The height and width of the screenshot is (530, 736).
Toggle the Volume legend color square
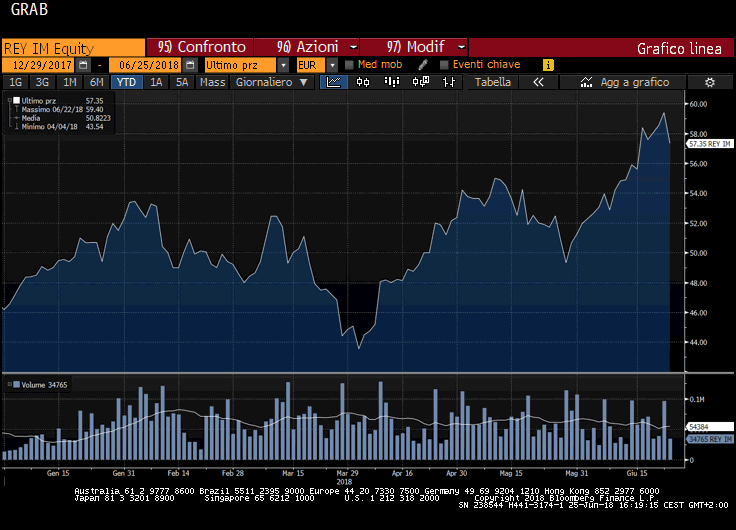point(16,385)
